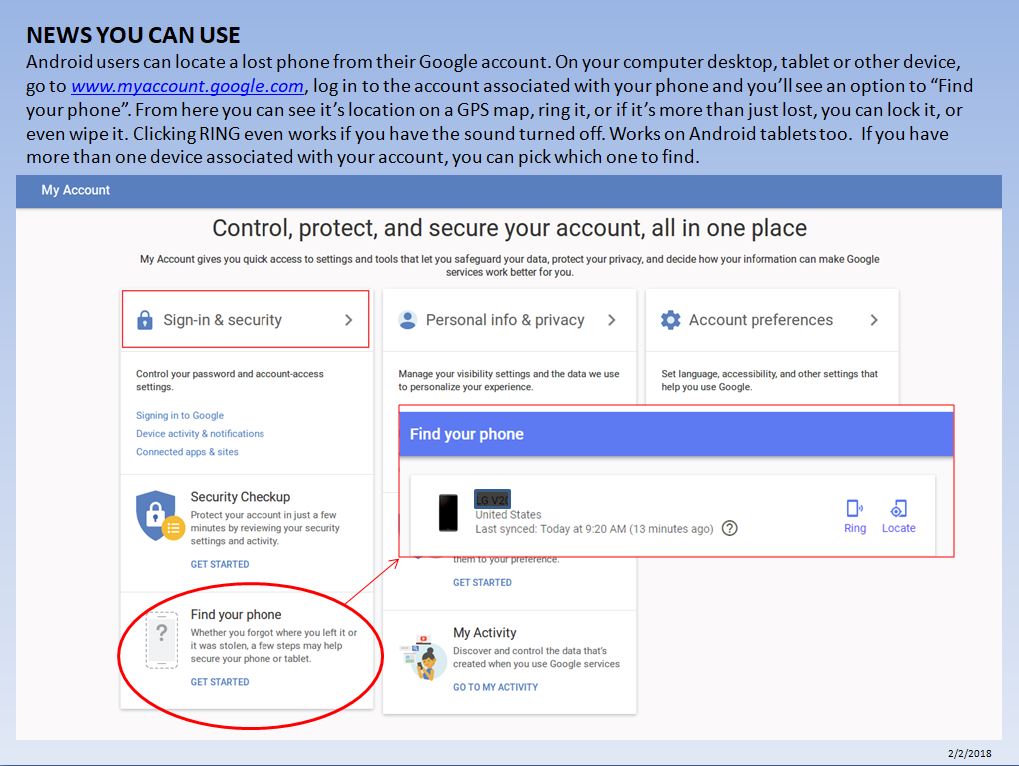The height and width of the screenshot is (766, 1019).
Task: Click the Security Checkup shield icon
Action: coord(159,517)
